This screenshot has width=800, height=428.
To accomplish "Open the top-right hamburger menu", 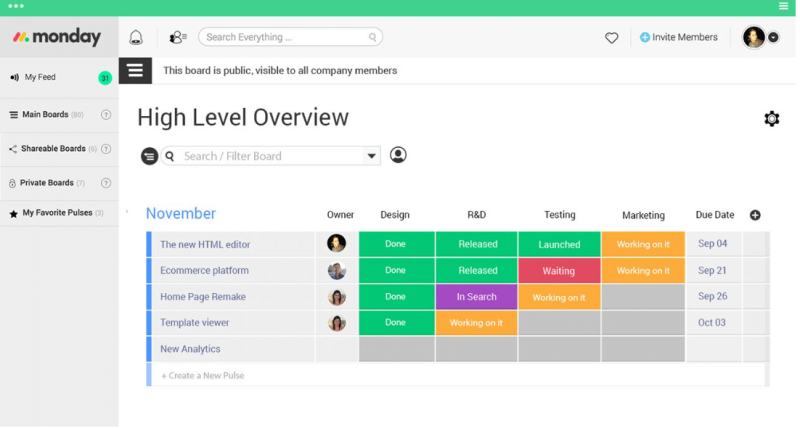I will point(783,6).
